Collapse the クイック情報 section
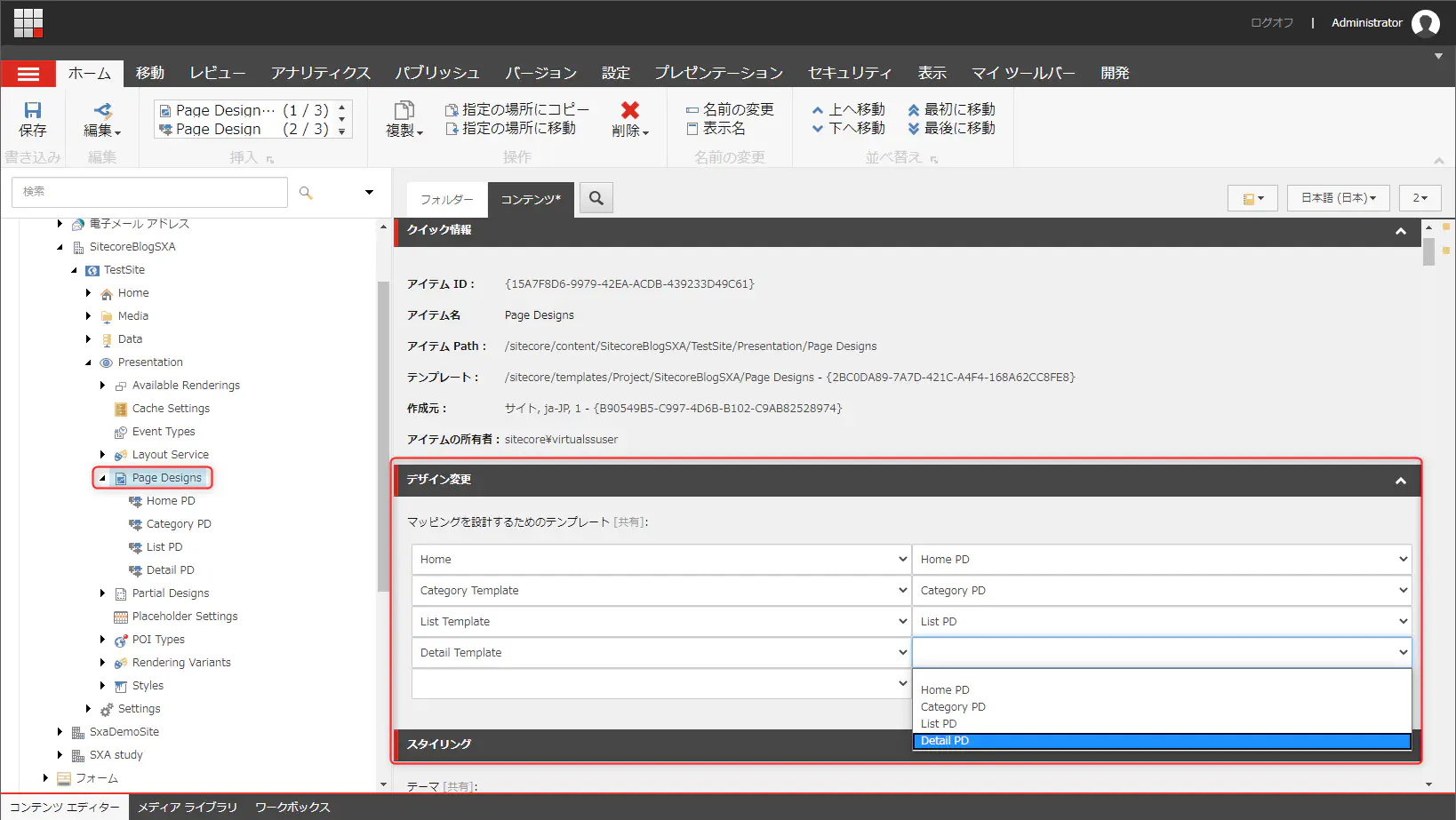Image resolution: width=1456 pixels, height=820 pixels. tap(1401, 231)
